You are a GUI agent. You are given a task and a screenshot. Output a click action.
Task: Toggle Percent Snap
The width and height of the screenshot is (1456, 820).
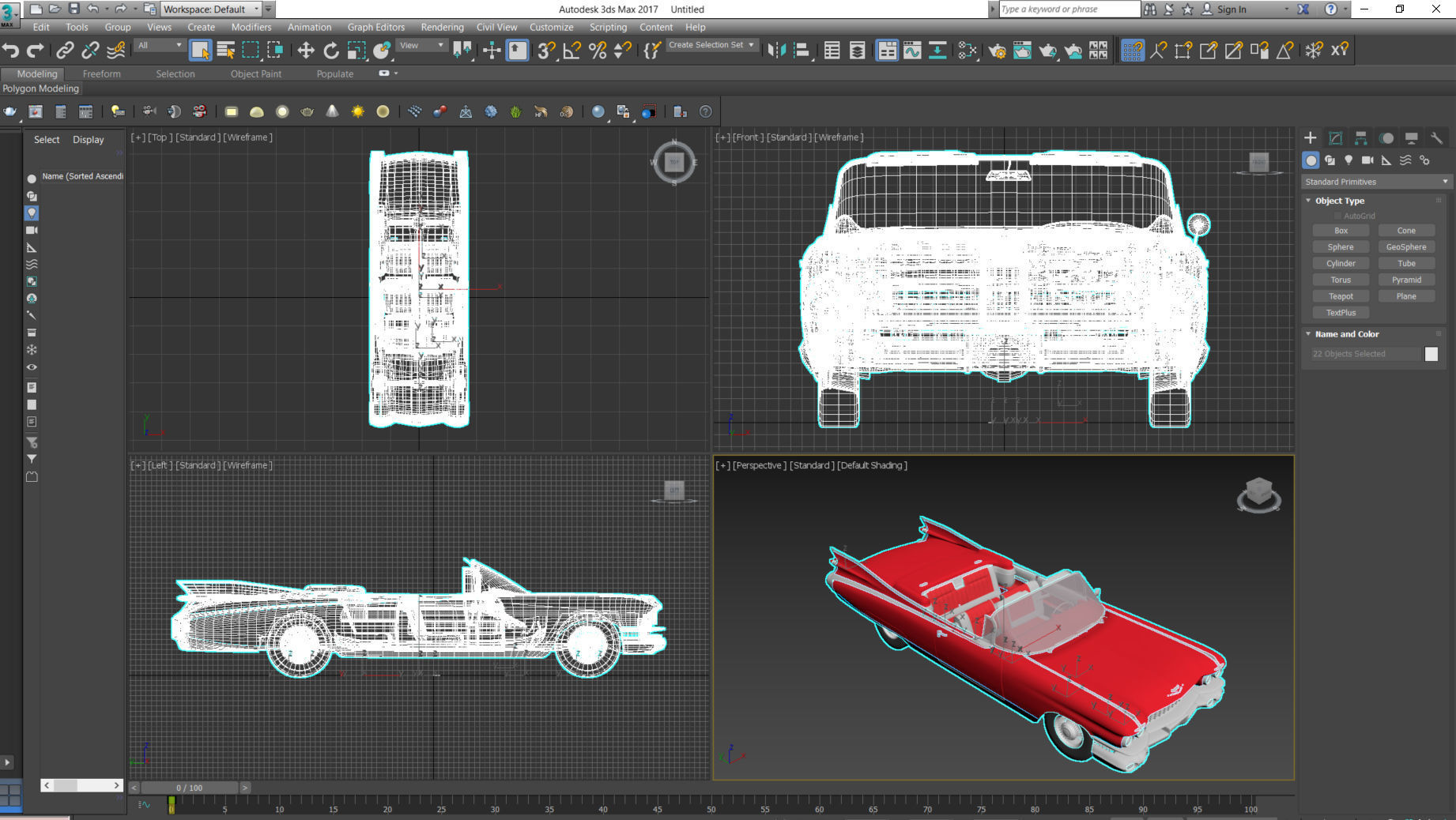pos(598,51)
